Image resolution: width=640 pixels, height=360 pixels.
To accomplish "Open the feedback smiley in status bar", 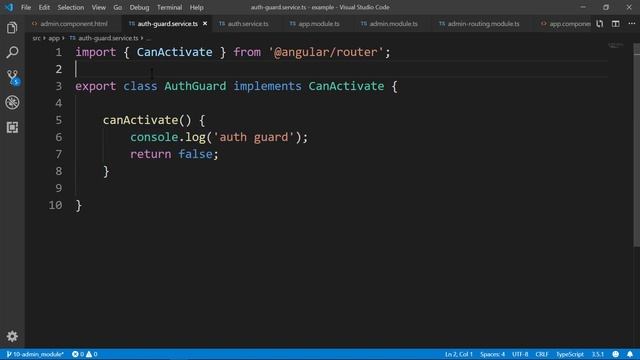I will 616,354.
